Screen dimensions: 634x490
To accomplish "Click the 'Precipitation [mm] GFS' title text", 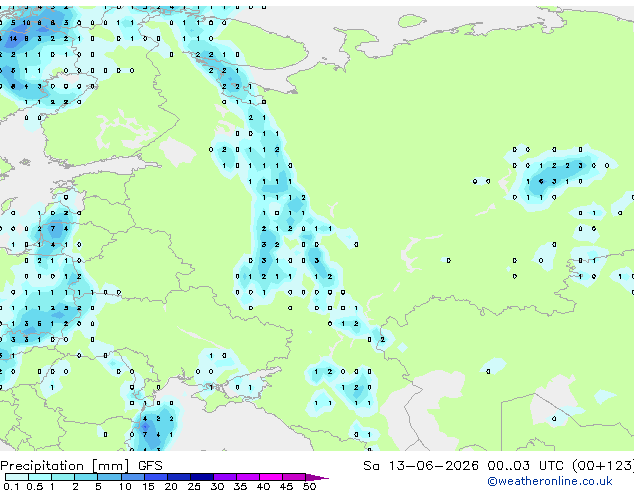I will 81,466.
